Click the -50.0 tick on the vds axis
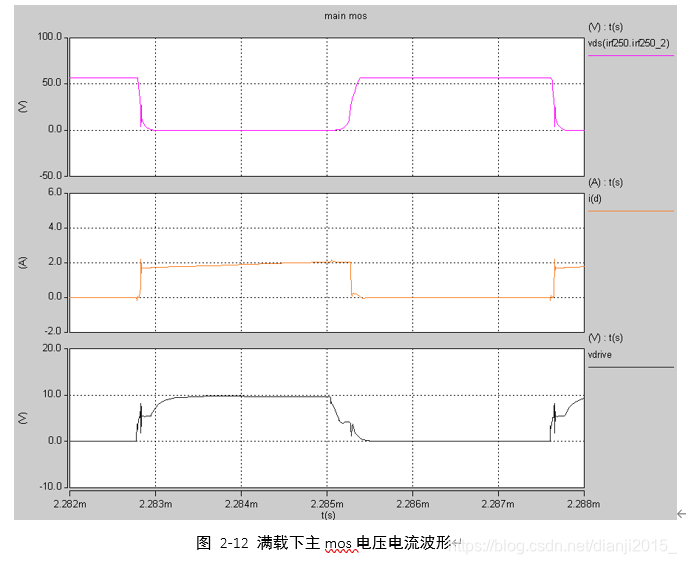The width and height of the screenshot is (686, 564). (x=51, y=175)
